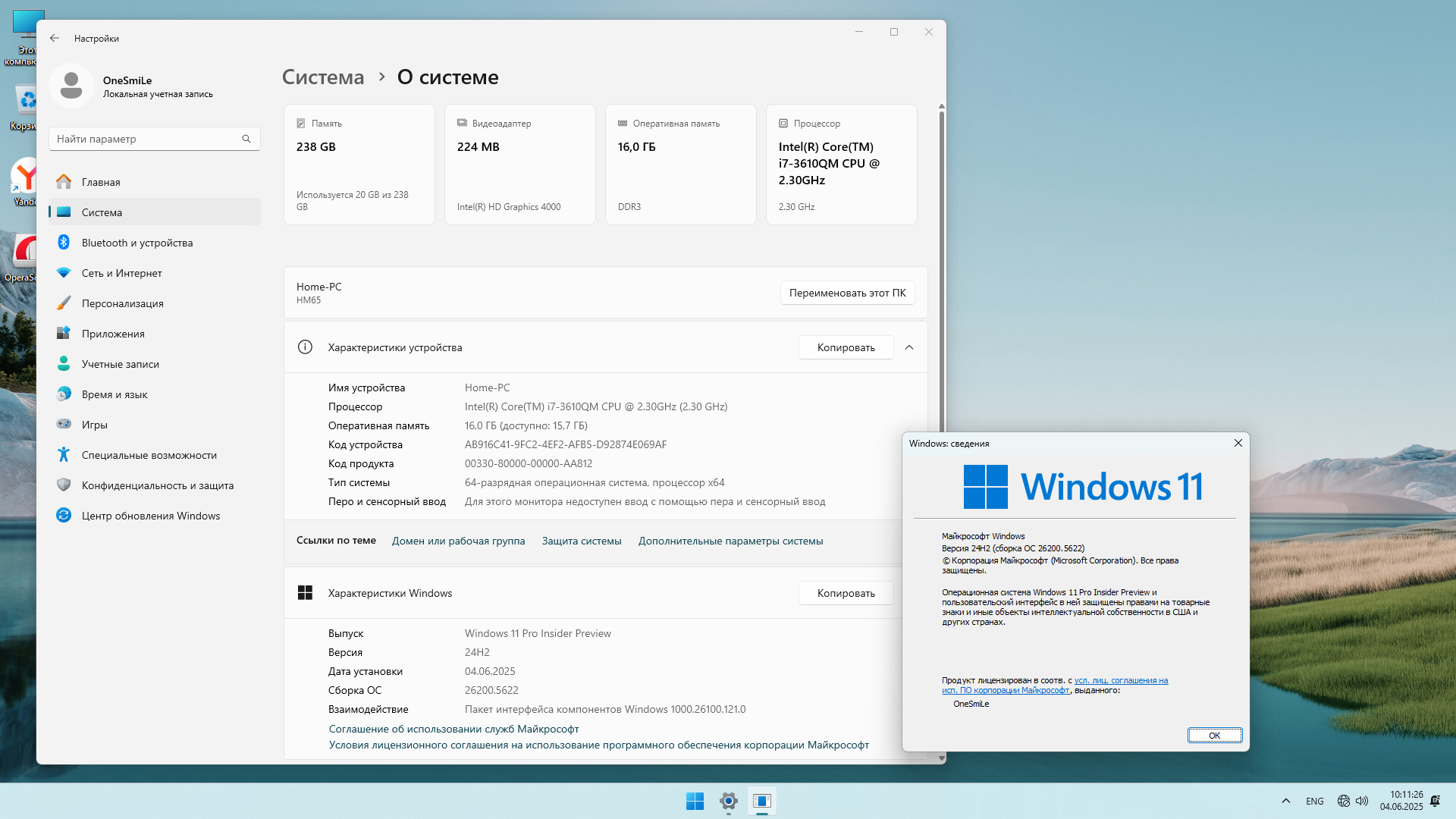The height and width of the screenshot is (819, 1456).
Task: Click the Переименовать этот ПК button
Action: click(847, 293)
